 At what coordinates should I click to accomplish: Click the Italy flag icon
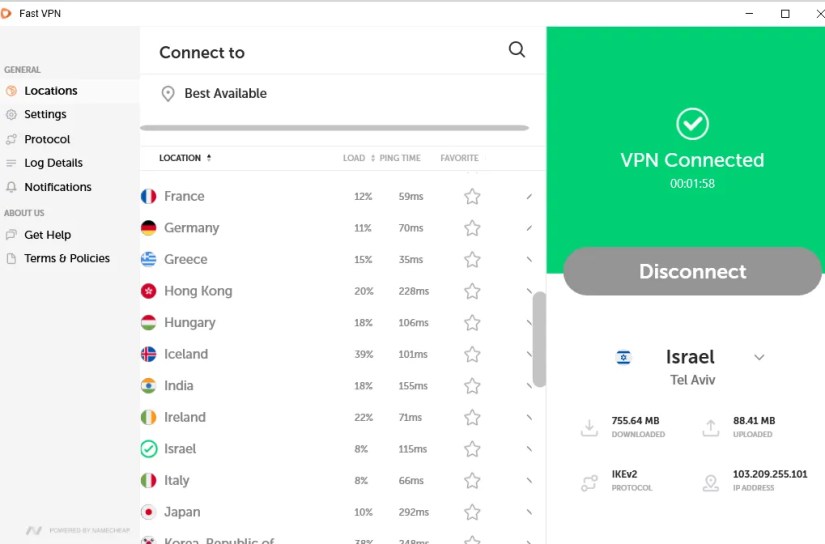[149, 480]
